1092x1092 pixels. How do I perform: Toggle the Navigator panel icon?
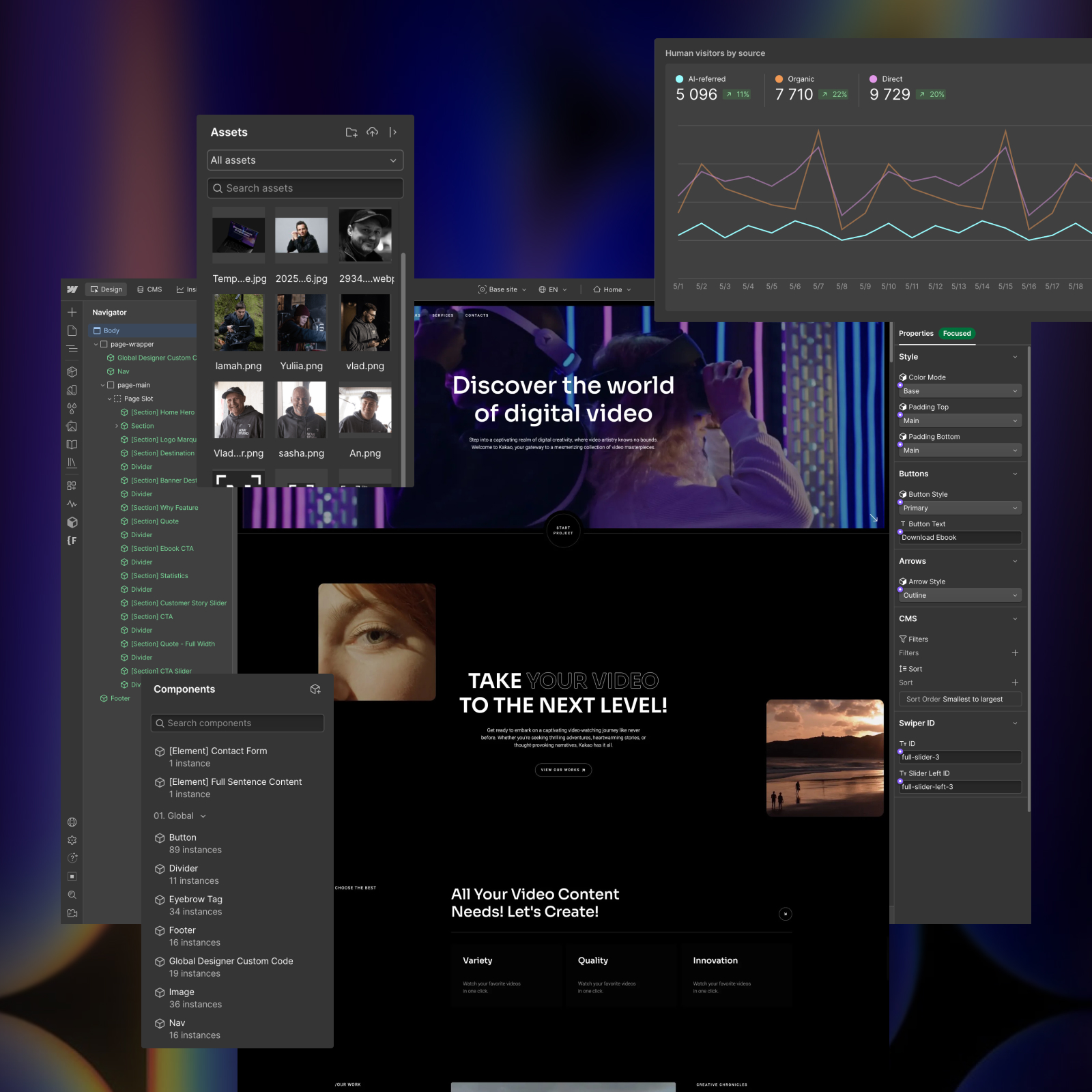72,349
